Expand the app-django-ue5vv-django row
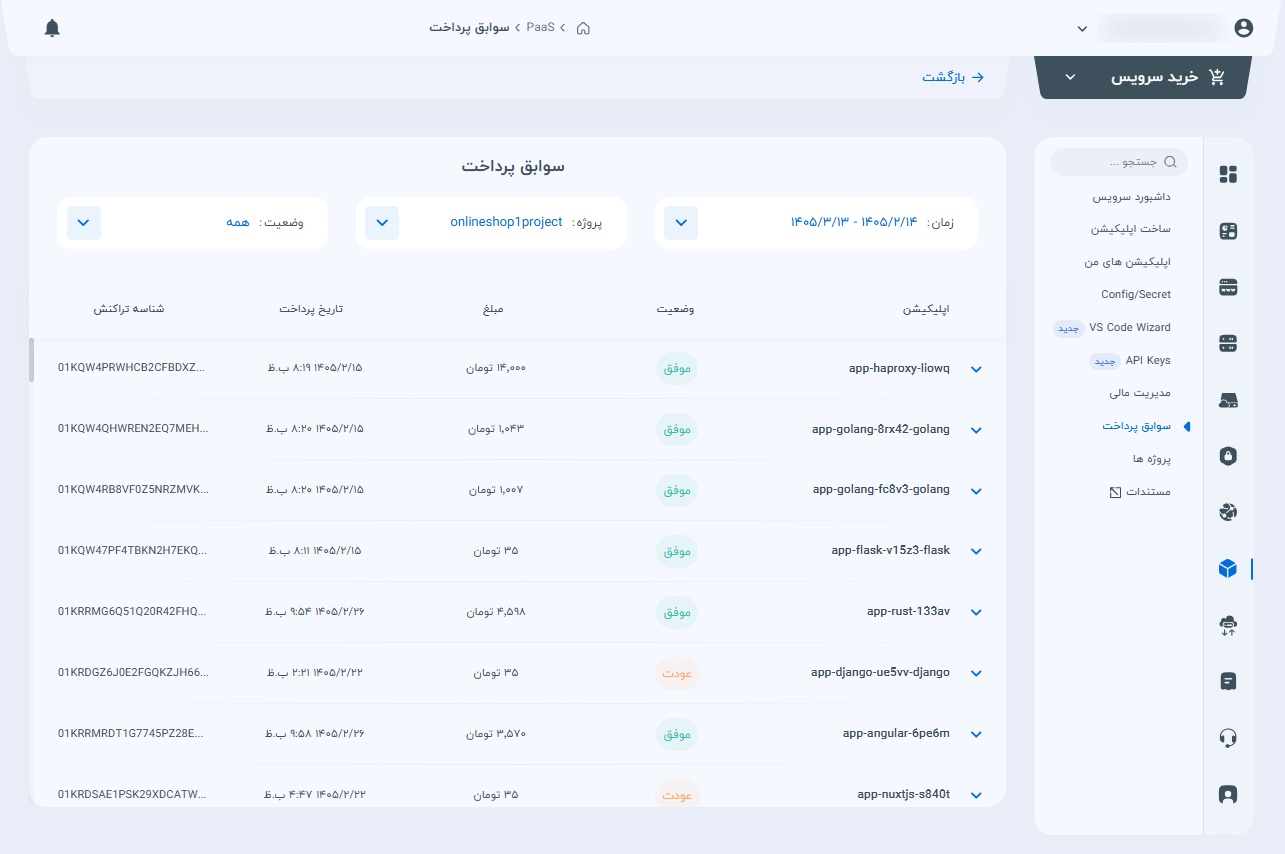 [x=977, y=674]
